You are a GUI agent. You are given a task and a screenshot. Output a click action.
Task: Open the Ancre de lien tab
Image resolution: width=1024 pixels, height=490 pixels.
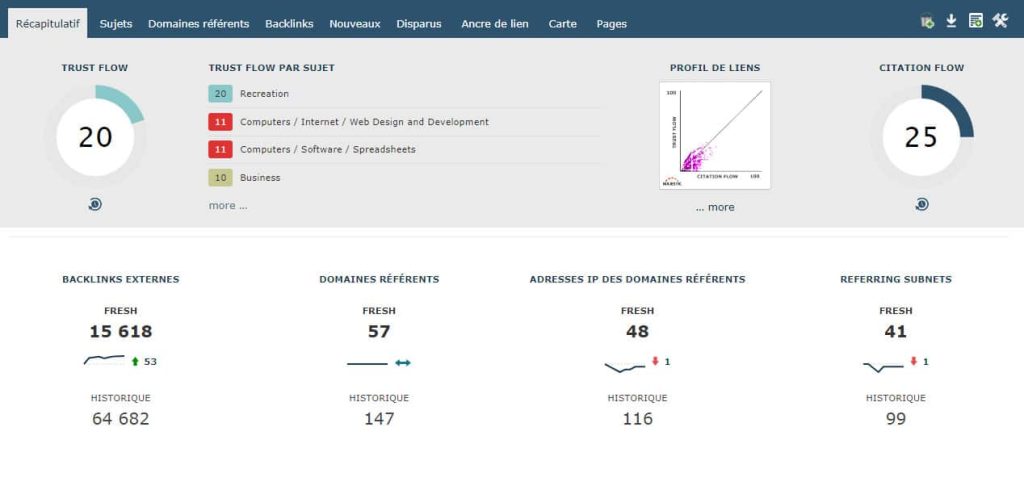tap(495, 24)
